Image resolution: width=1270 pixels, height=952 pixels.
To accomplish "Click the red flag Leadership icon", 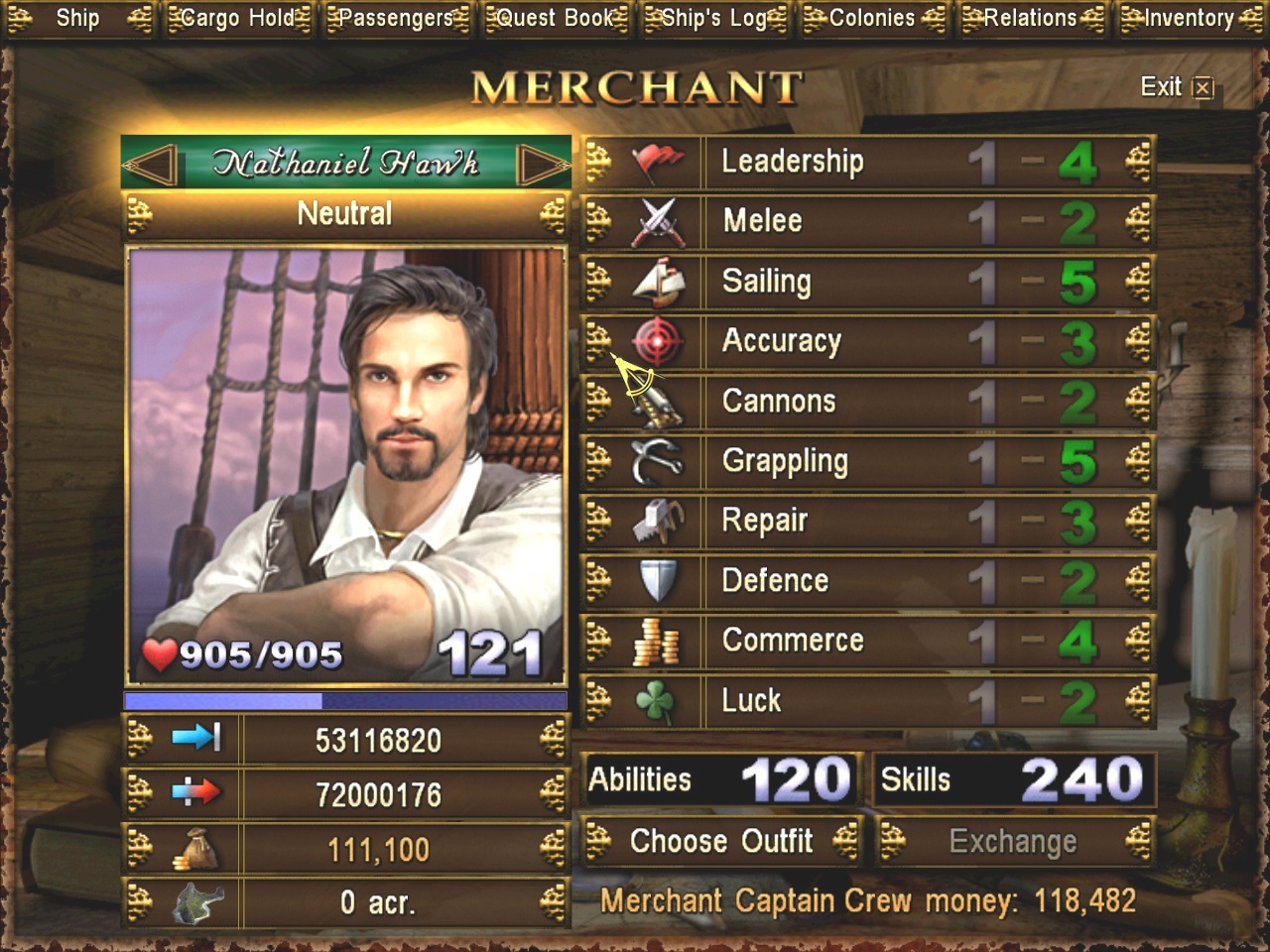I will (657, 163).
